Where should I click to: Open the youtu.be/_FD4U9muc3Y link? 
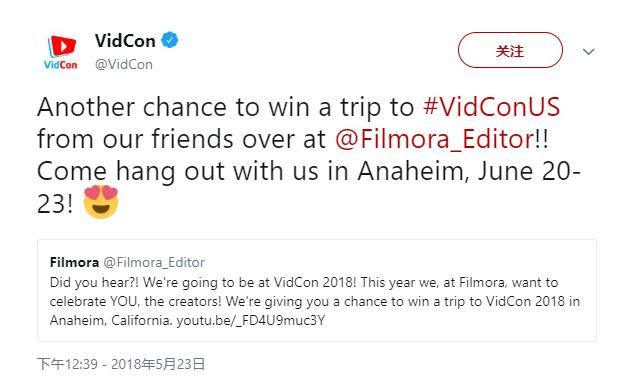pyautogui.click(x=251, y=321)
